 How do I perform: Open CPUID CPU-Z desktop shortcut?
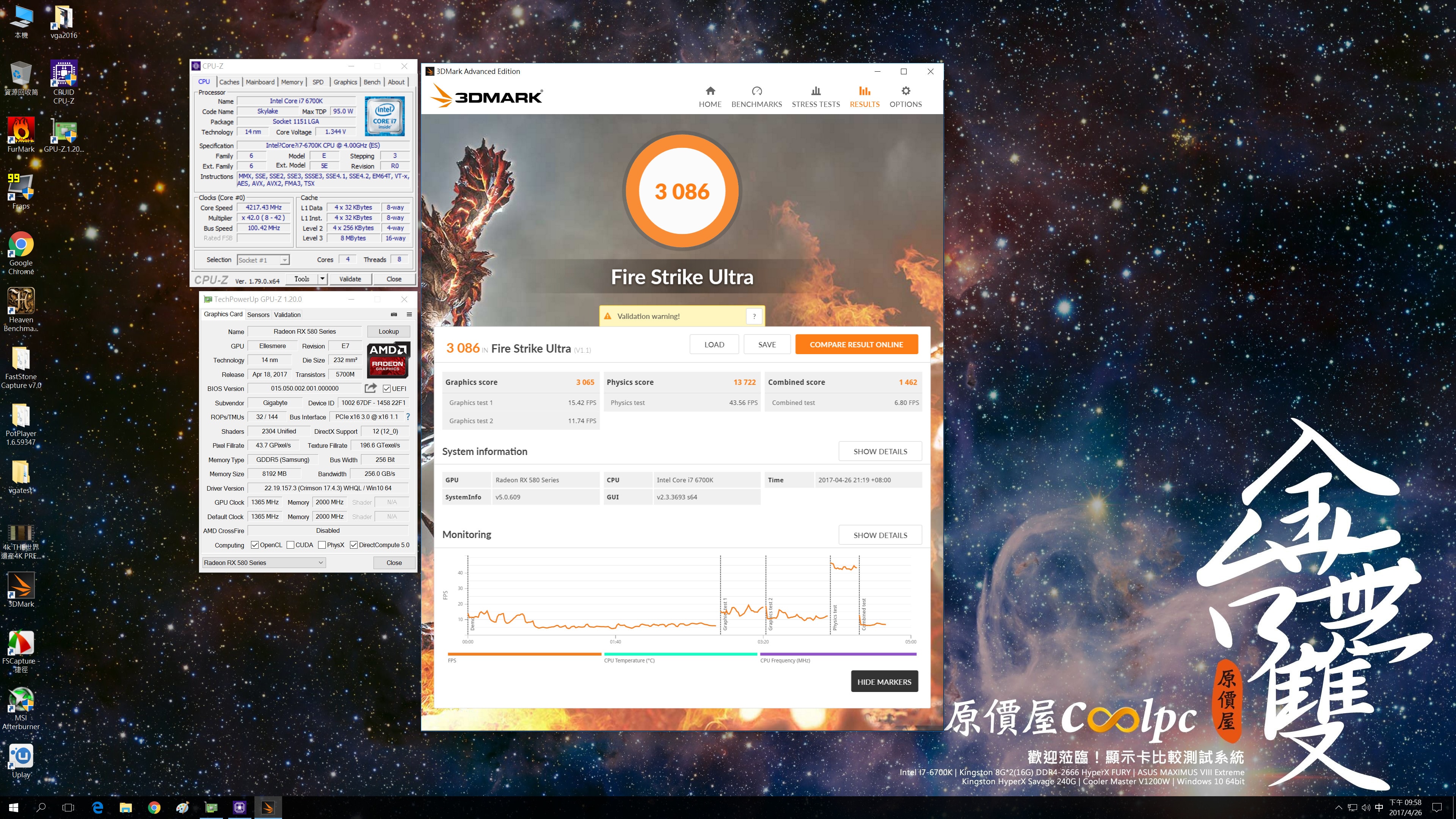pyautogui.click(x=64, y=82)
